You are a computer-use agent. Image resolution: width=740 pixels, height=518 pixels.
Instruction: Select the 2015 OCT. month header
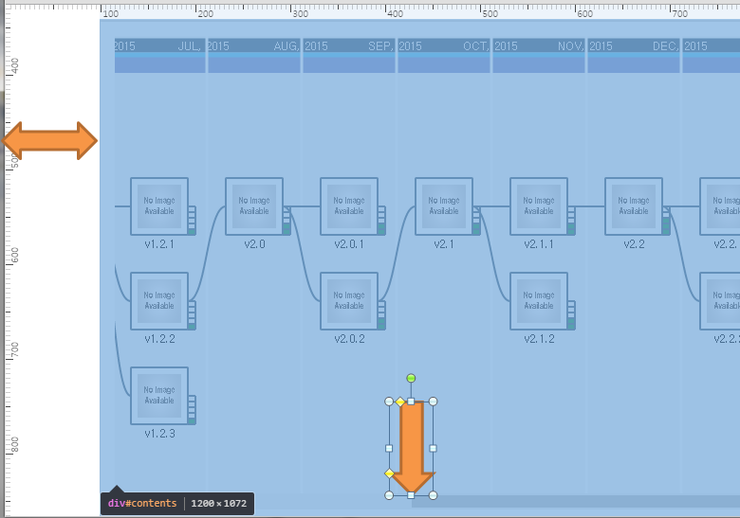(443, 46)
